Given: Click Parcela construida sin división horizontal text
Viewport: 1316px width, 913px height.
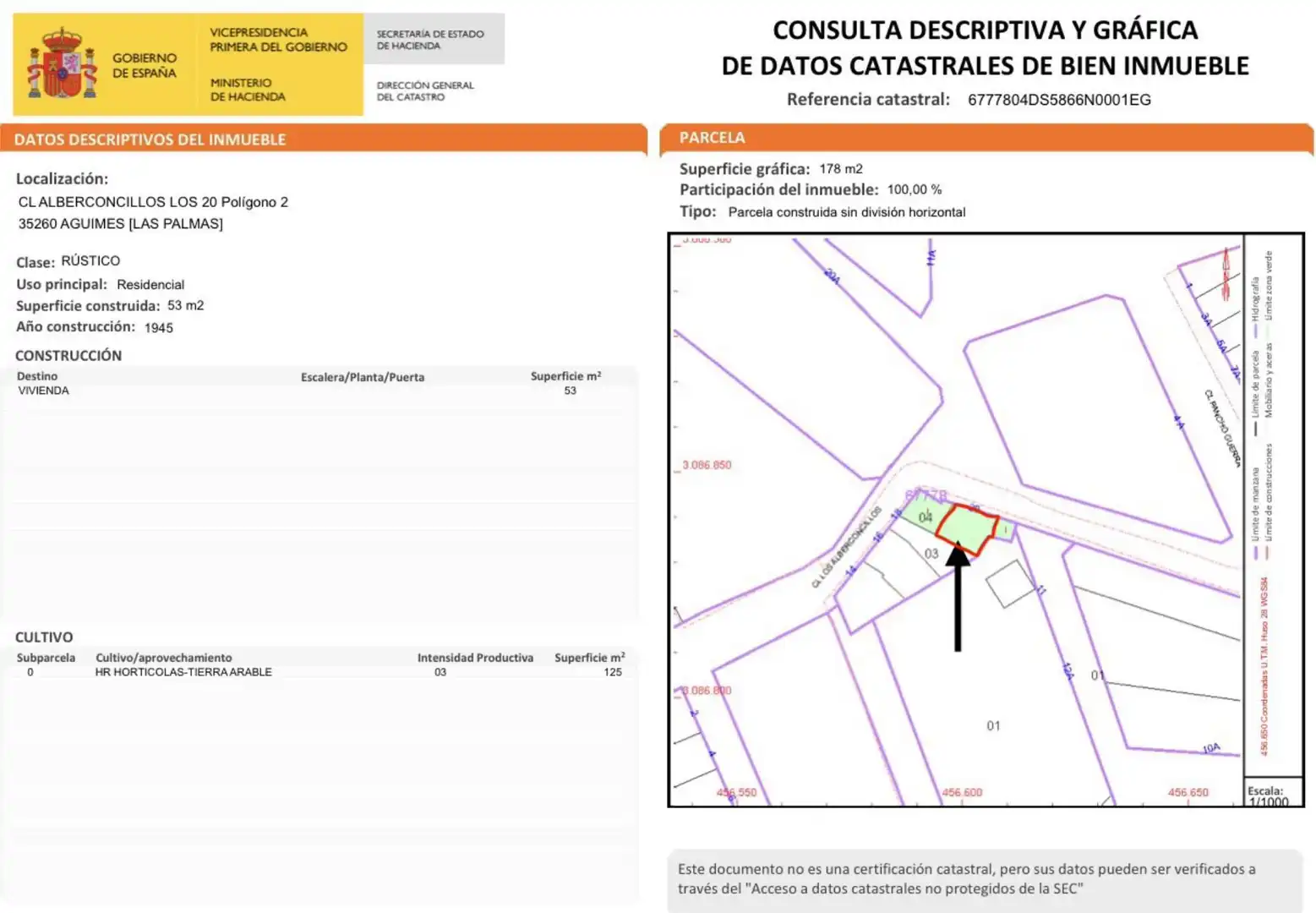Looking at the screenshot, I should click(x=847, y=212).
